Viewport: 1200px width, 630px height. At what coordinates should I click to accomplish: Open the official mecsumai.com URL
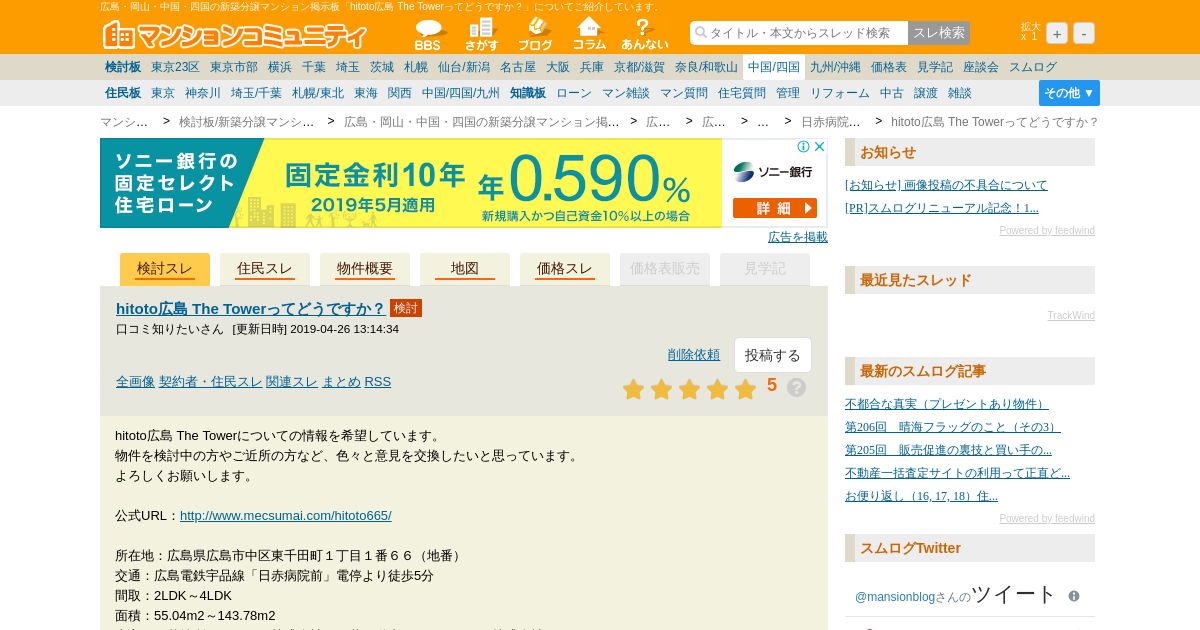(x=286, y=515)
